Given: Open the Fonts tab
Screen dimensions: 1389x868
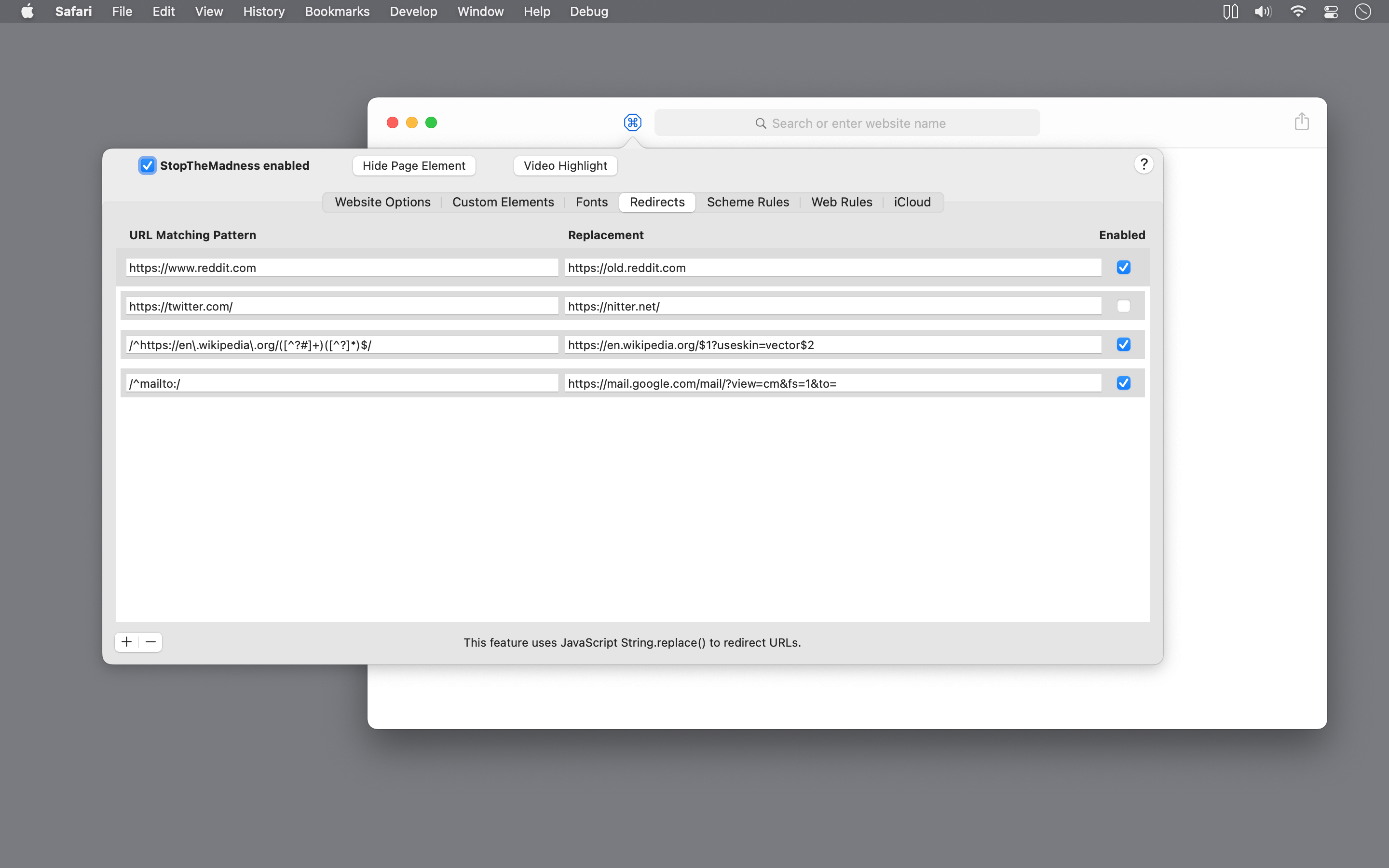Looking at the screenshot, I should pyautogui.click(x=591, y=202).
